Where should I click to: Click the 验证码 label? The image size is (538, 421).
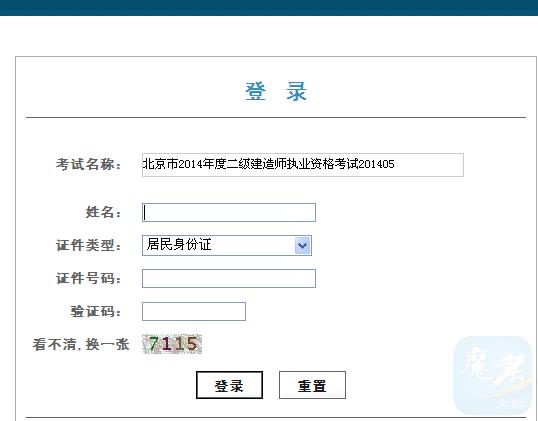point(96,312)
